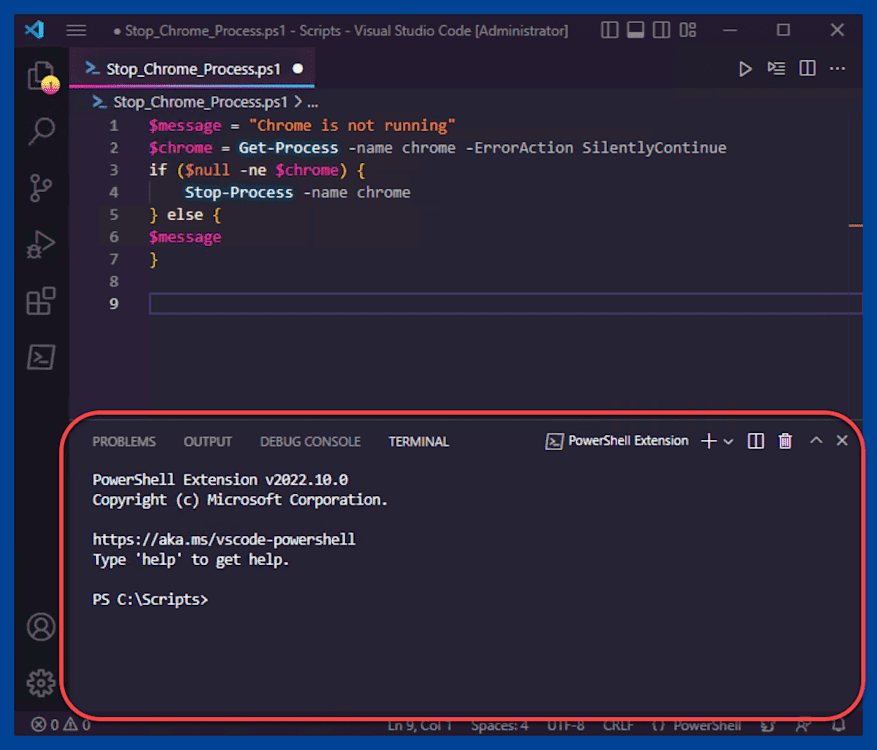Open the hamburger application menu

point(76,30)
